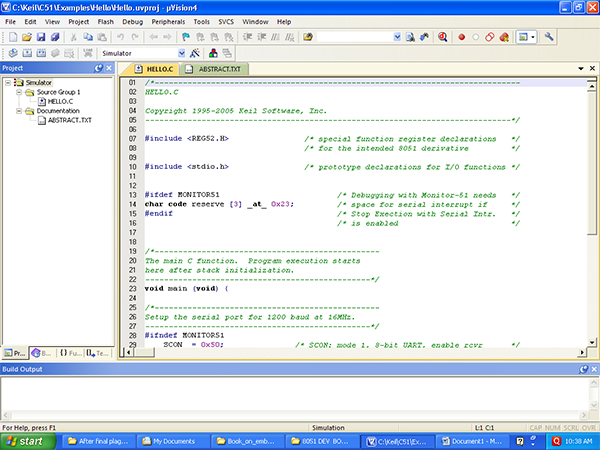600x450 pixels.
Task: Insert a breakpoint with the red dot icon
Action: [462, 37]
